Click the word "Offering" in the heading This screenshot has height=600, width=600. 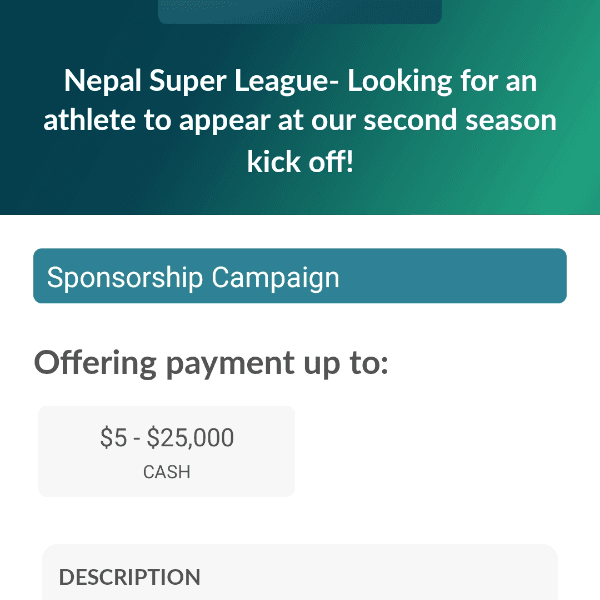(x=95, y=362)
